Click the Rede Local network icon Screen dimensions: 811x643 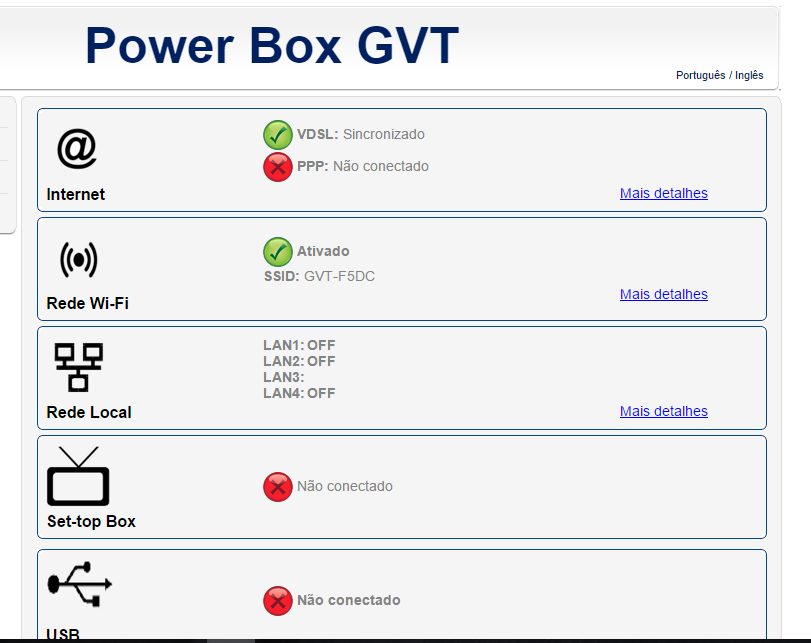point(79,367)
